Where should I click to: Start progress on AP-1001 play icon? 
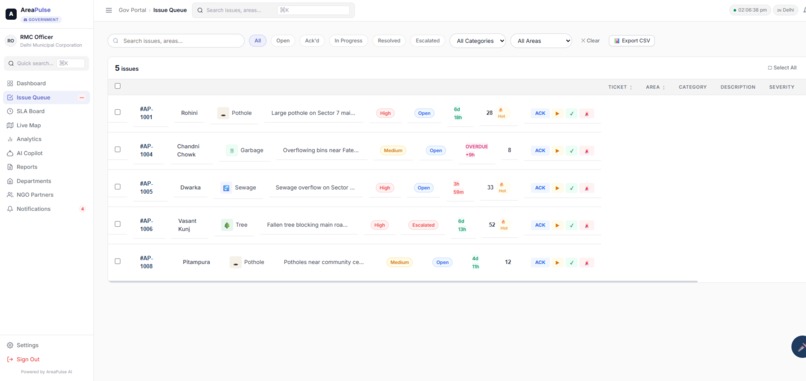click(x=557, y=113)
